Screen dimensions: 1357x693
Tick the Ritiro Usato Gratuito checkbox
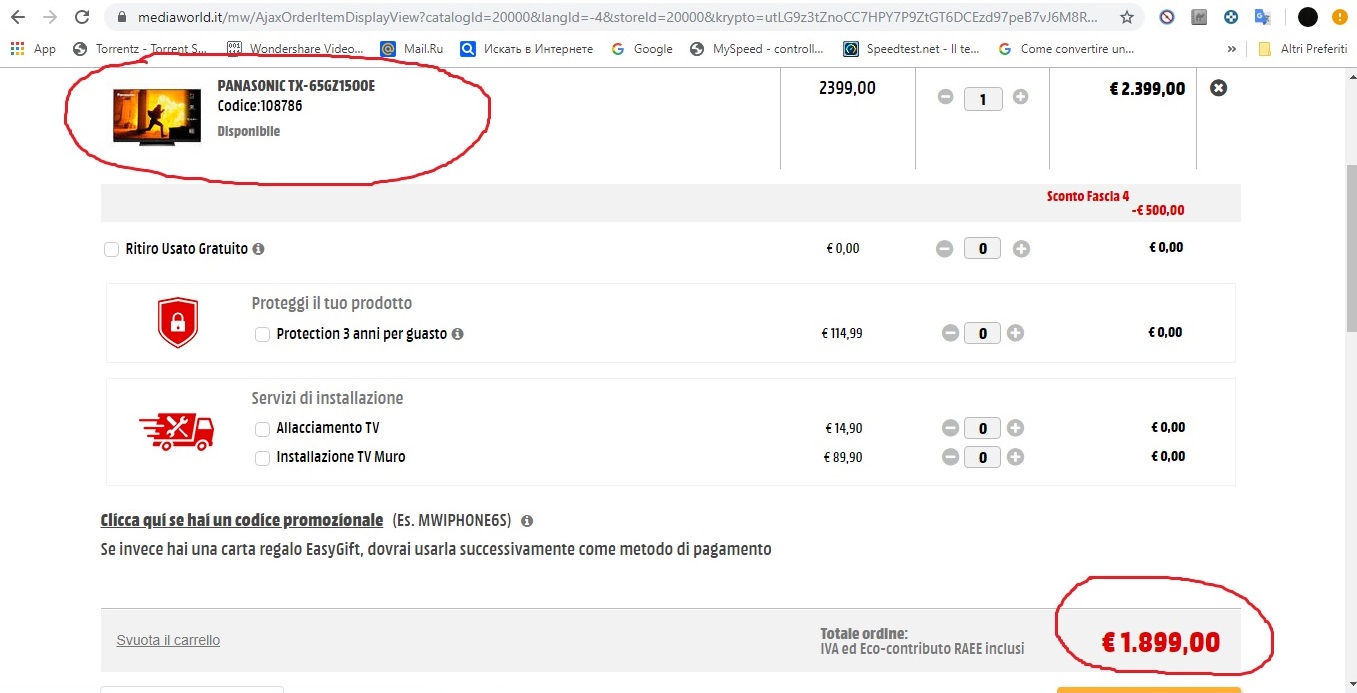click(x=112, y=249)
